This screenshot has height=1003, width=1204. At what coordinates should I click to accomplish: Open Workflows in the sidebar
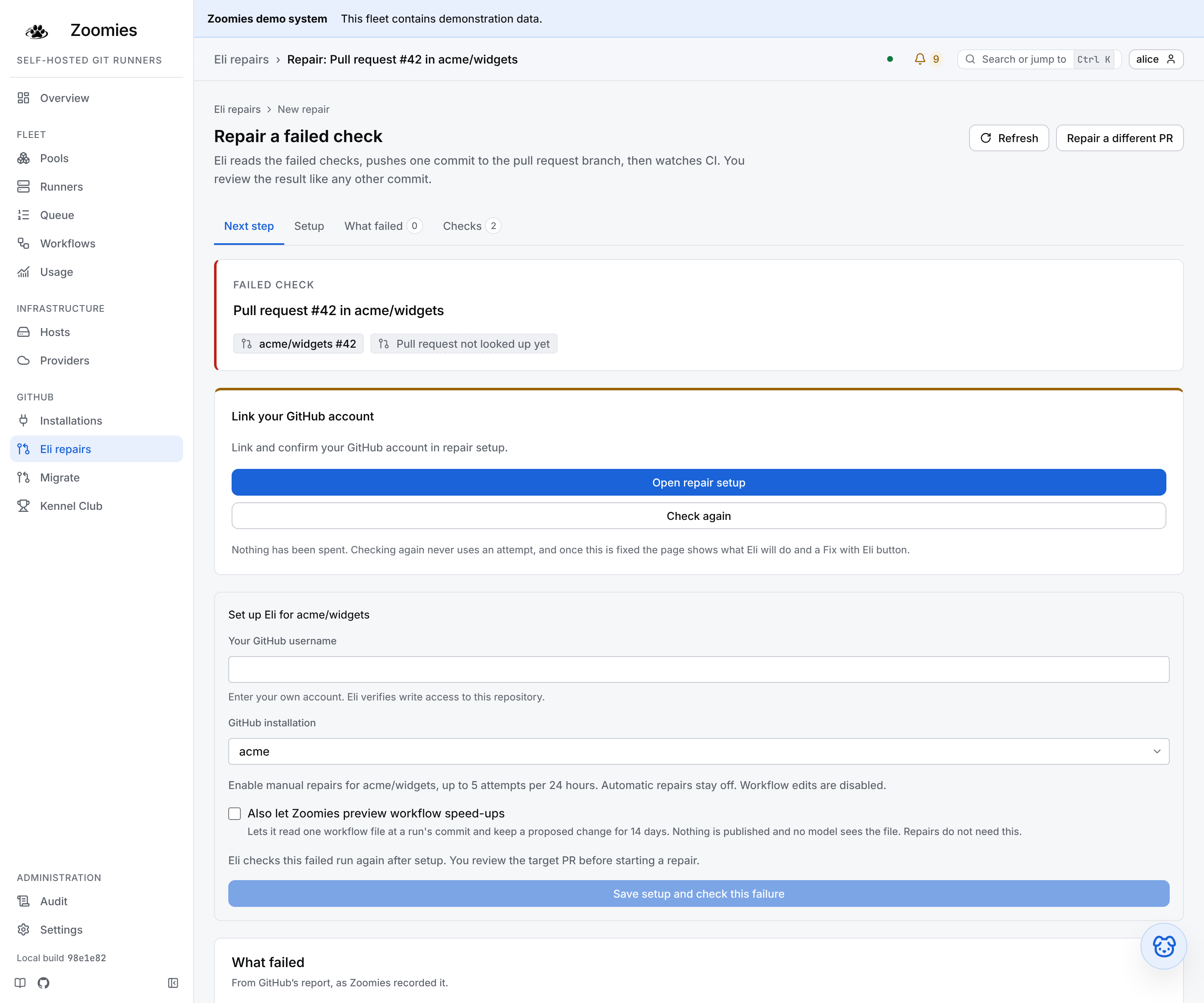(x=96, y=244)
